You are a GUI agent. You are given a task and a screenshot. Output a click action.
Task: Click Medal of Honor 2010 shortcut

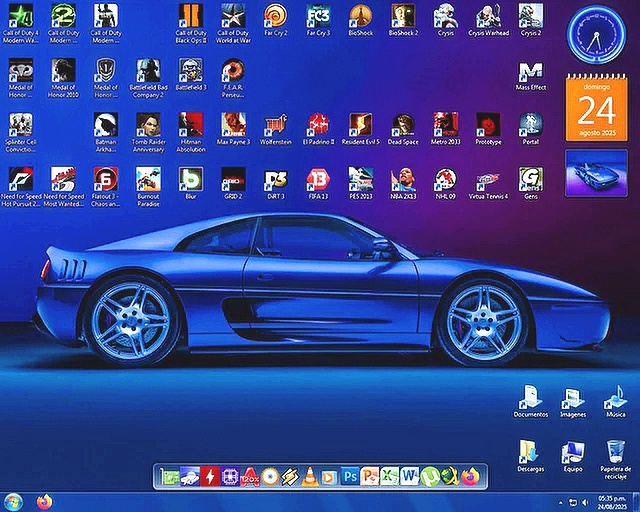coord(63,78)
